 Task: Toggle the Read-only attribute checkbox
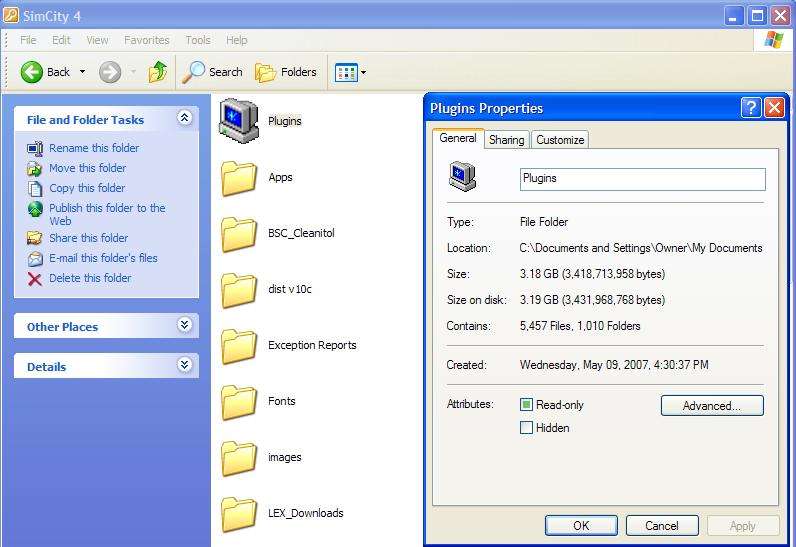[x=526, y=404]
